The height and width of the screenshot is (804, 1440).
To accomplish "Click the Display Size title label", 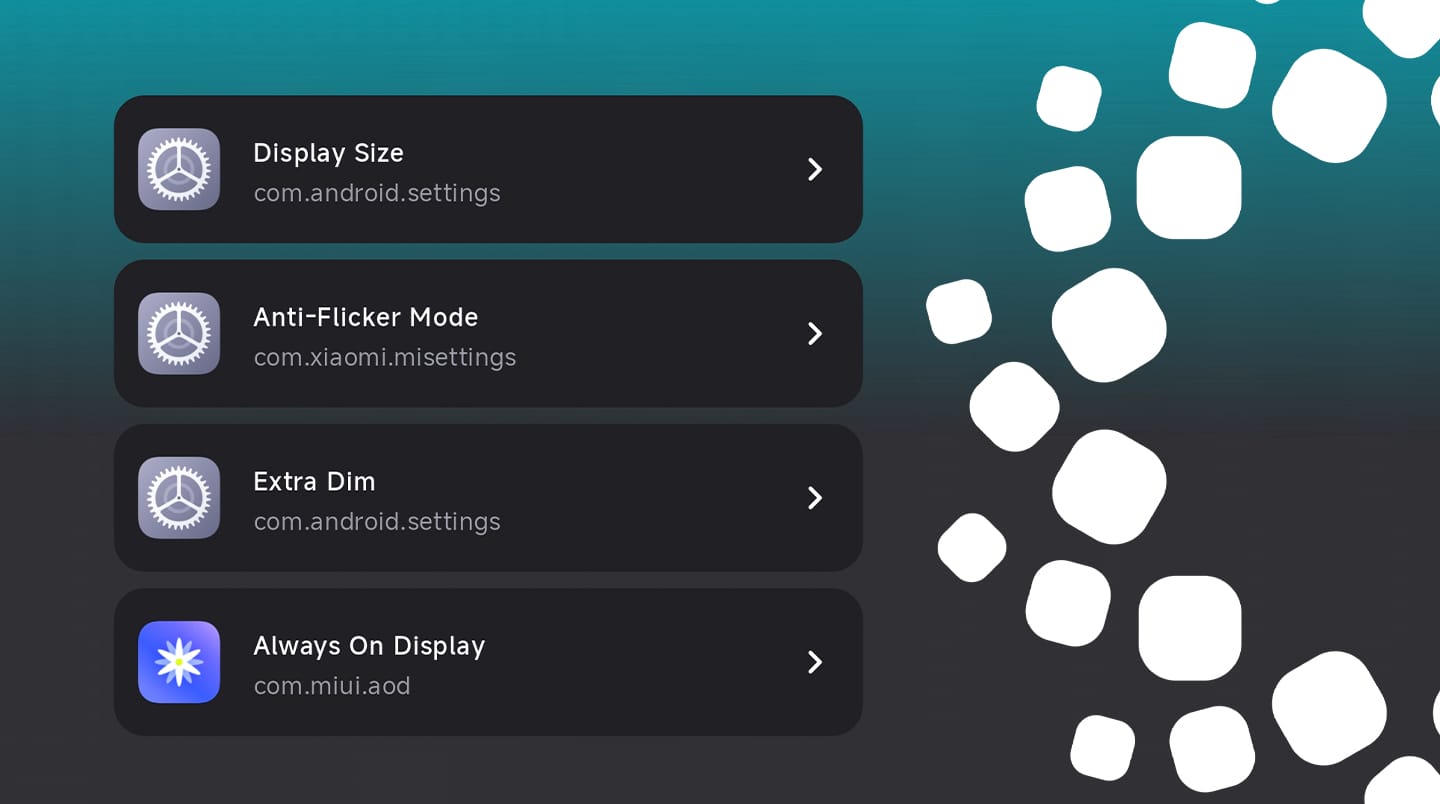I will (x=328, y=153).
